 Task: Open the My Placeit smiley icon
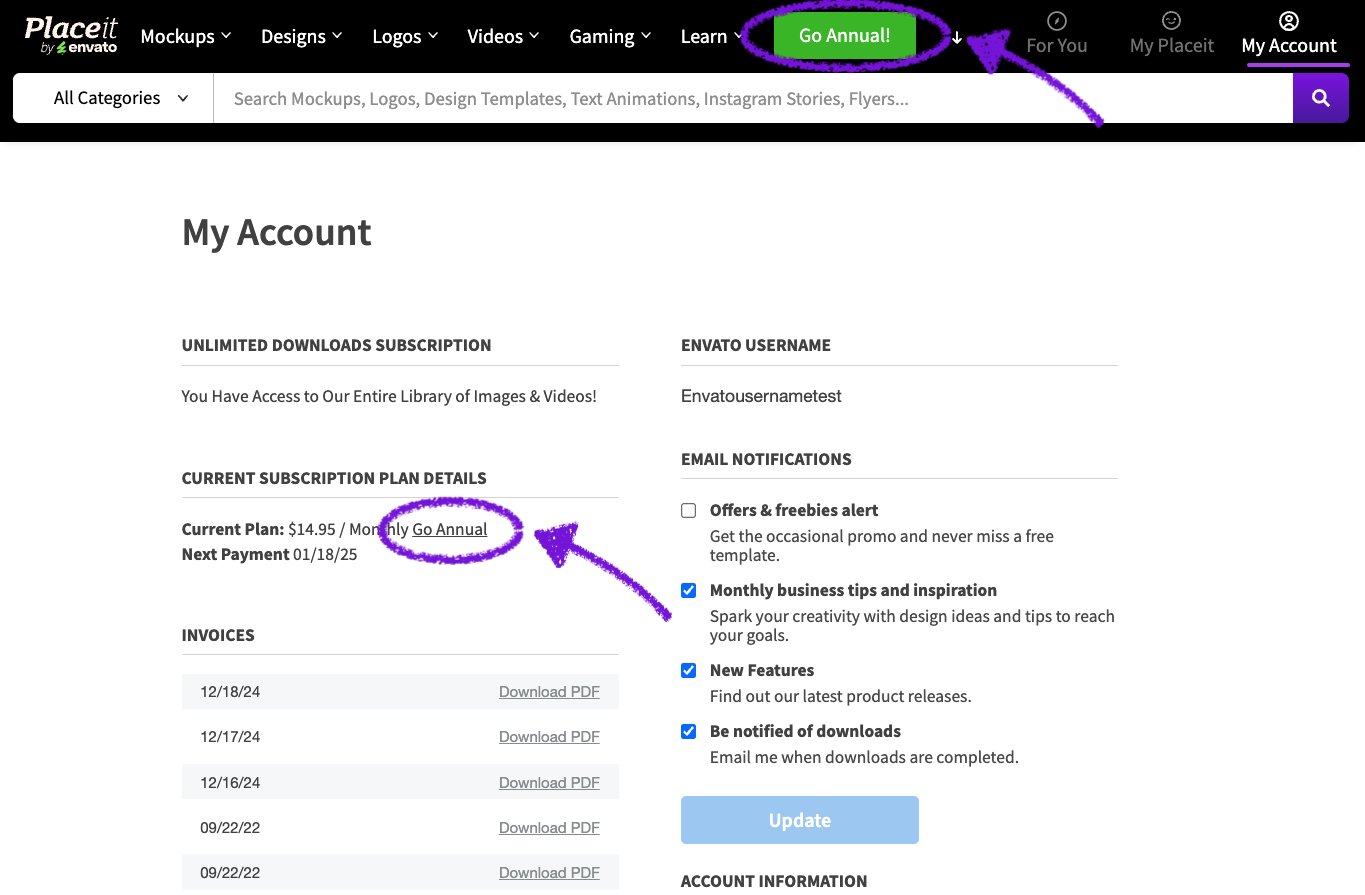tap(1172, 21)
